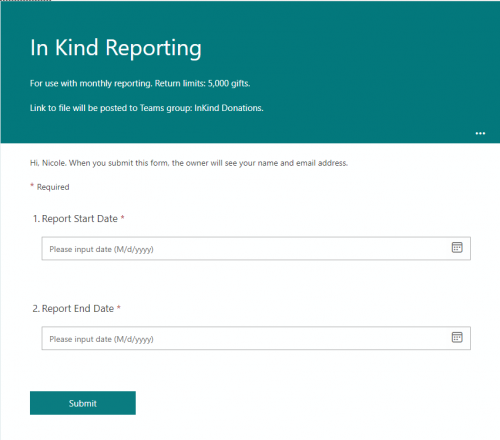Open the calendar picker for Report Start Date
The image size is (500, 440).
click(457, 248)
